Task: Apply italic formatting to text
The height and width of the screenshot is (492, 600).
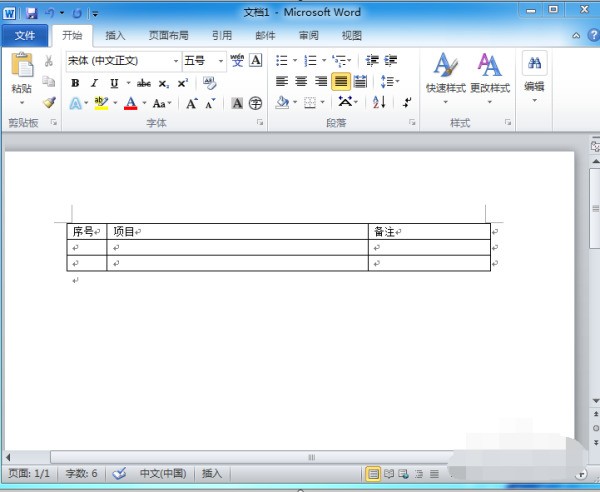Action: click(94, 83)
